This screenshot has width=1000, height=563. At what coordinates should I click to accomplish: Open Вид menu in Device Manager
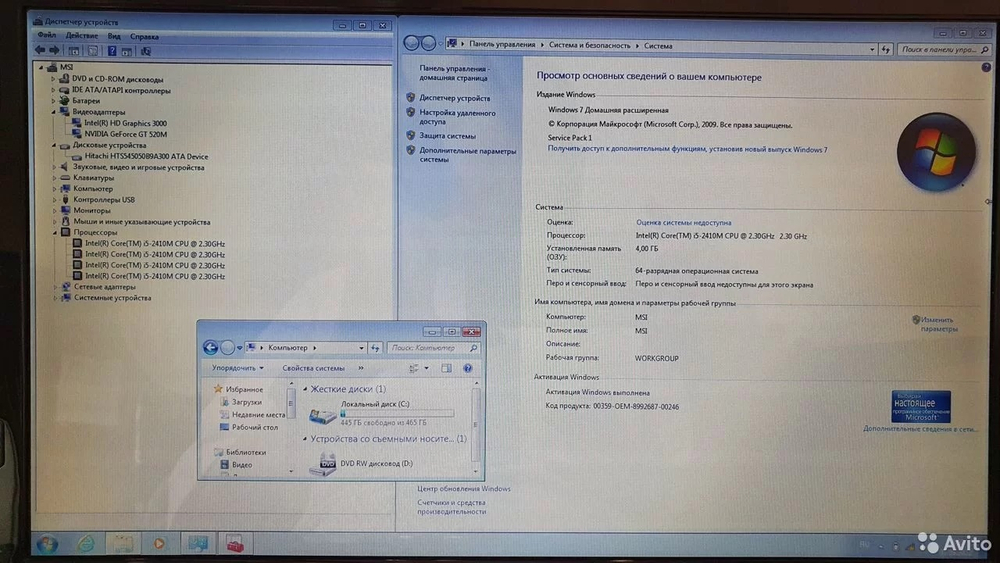(x=114, y=36)
